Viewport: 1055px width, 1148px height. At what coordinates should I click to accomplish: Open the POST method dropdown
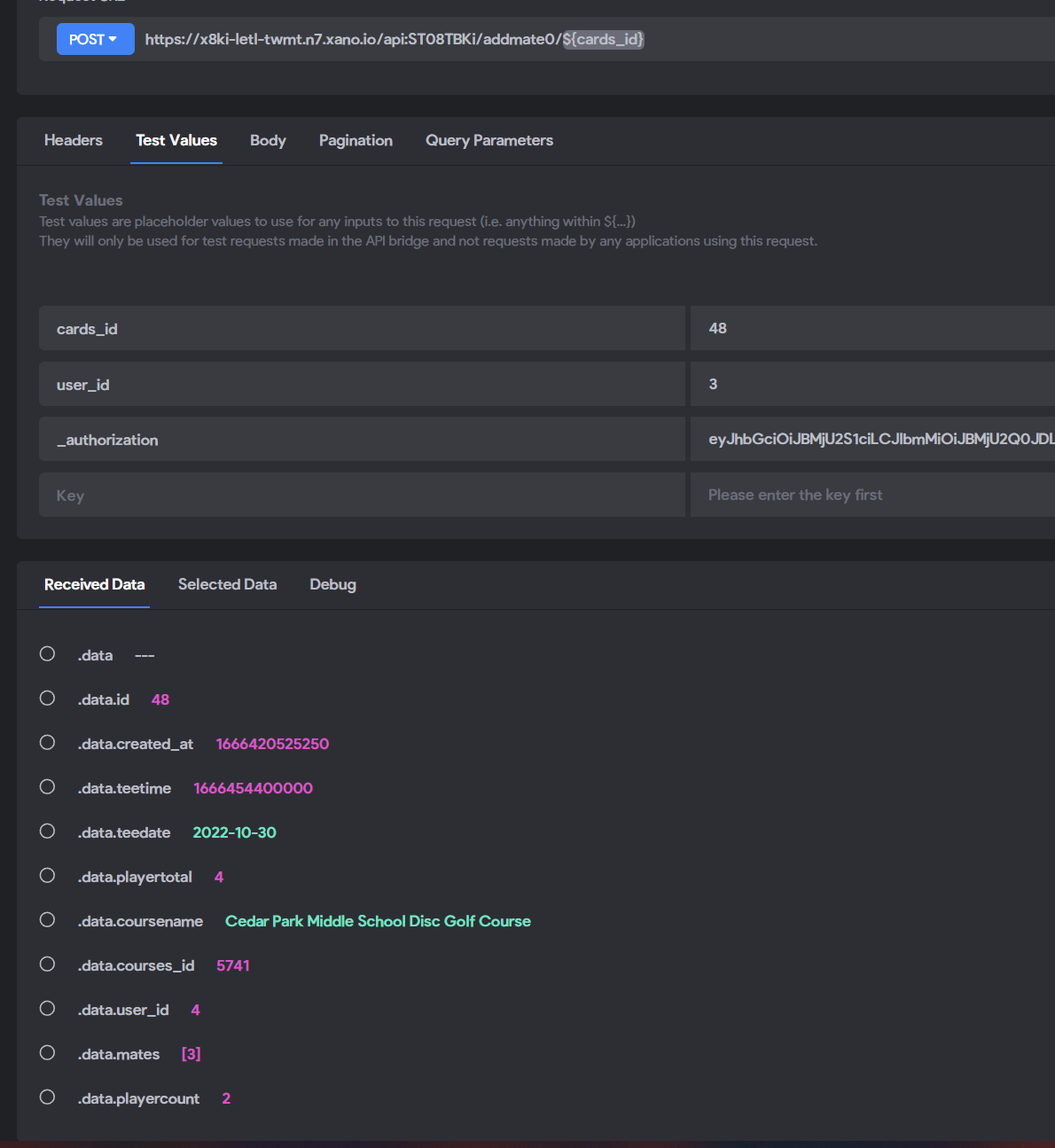pyautogui.click(x=95, y=39)
